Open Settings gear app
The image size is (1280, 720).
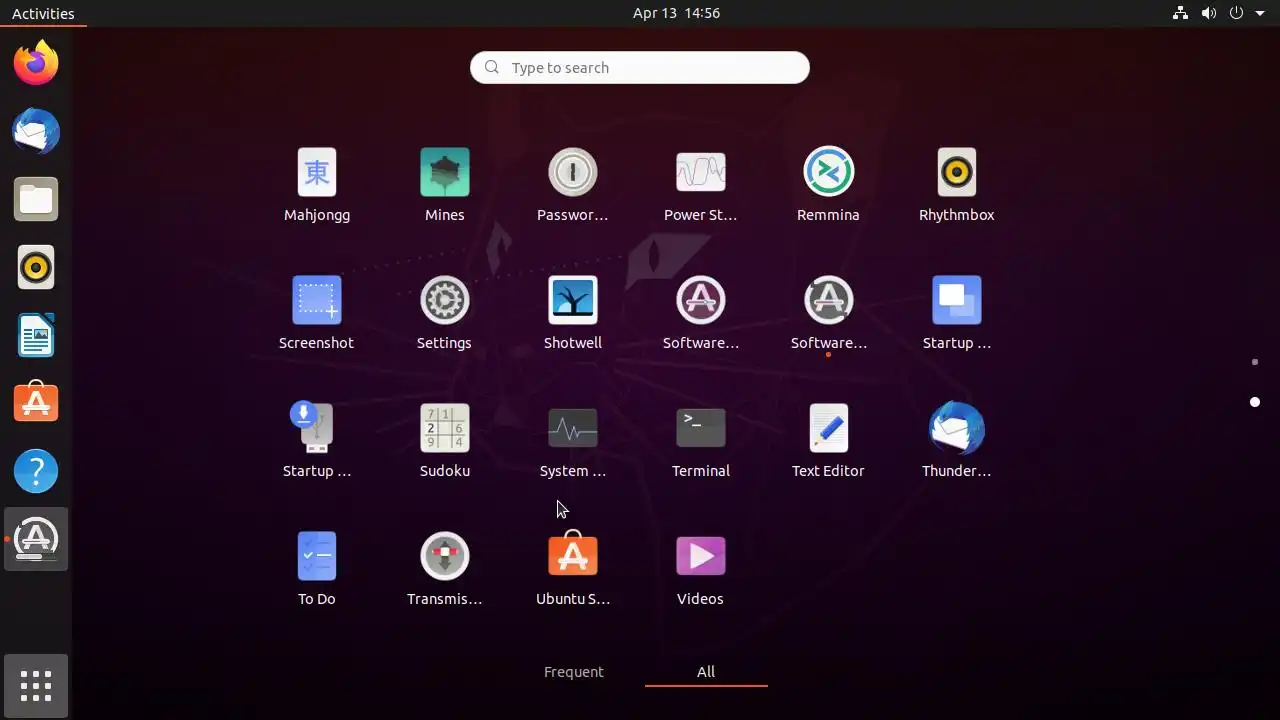[x=445, y=313]
